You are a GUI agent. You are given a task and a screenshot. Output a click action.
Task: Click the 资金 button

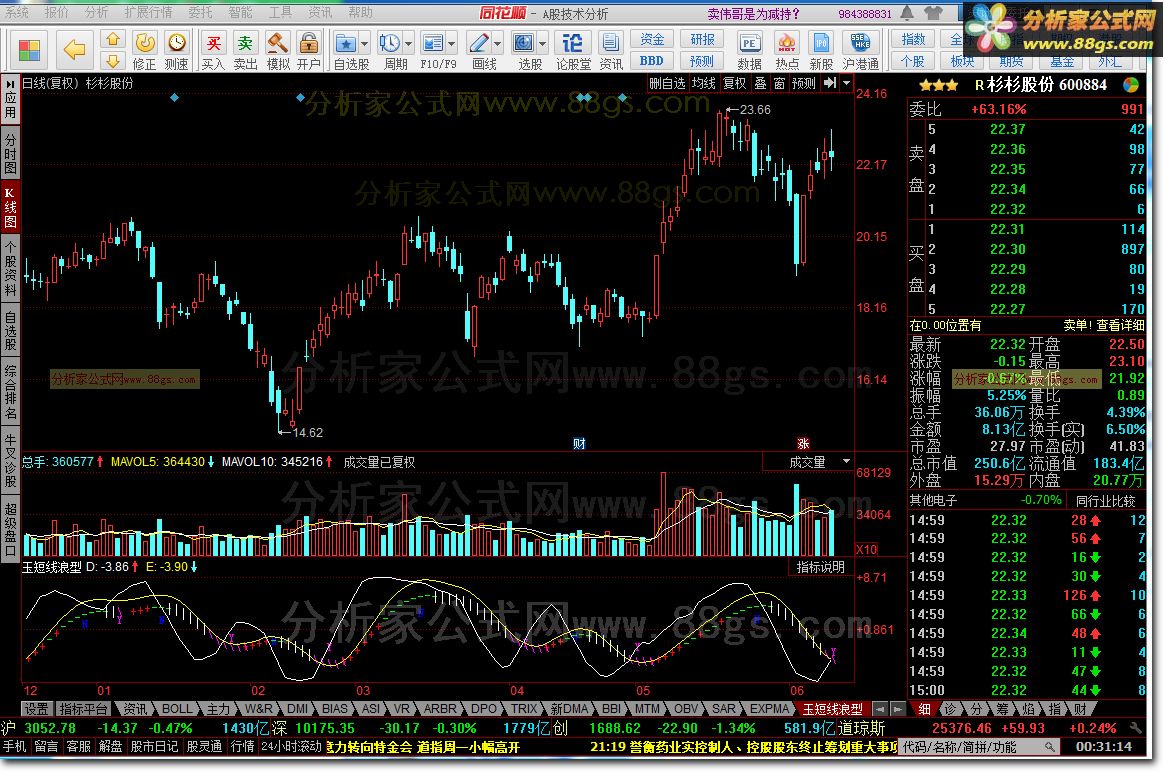[652, 39]
